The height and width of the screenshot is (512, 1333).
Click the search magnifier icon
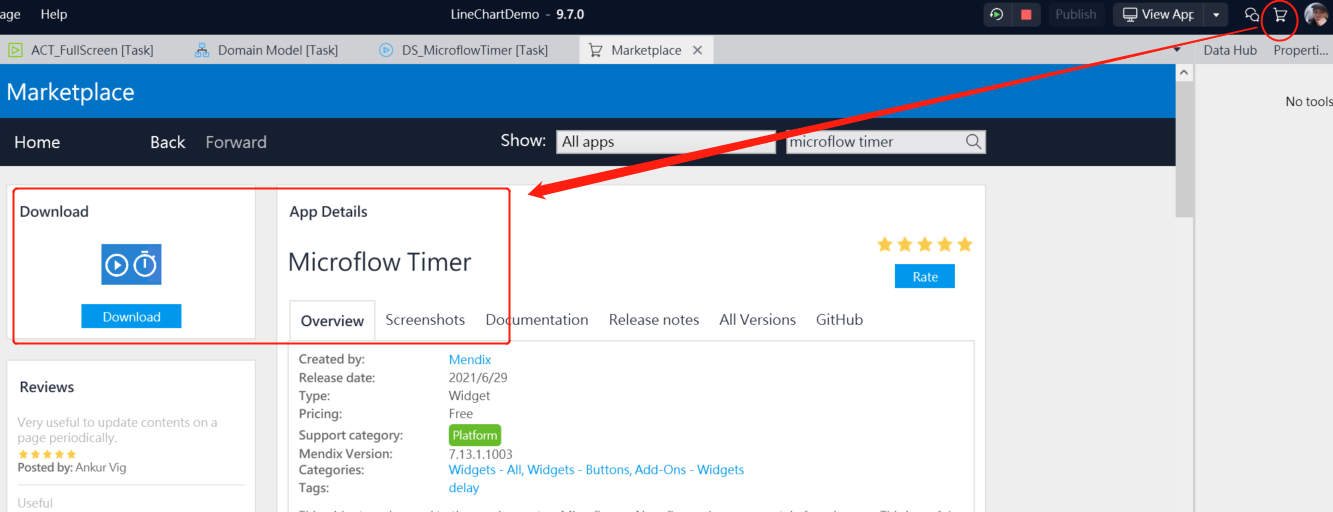(974, 142)
